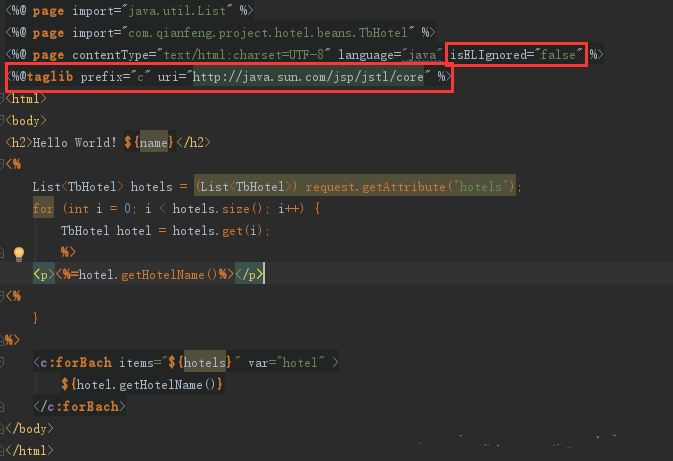The height and width of the screenshot is (461, 673).
Task: Click the for keyword in the loop
Action: [43, 209]
